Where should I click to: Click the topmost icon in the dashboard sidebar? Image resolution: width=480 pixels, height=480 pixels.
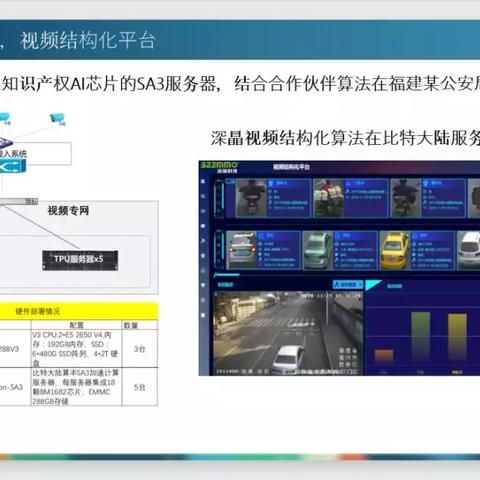pos(203,181)
